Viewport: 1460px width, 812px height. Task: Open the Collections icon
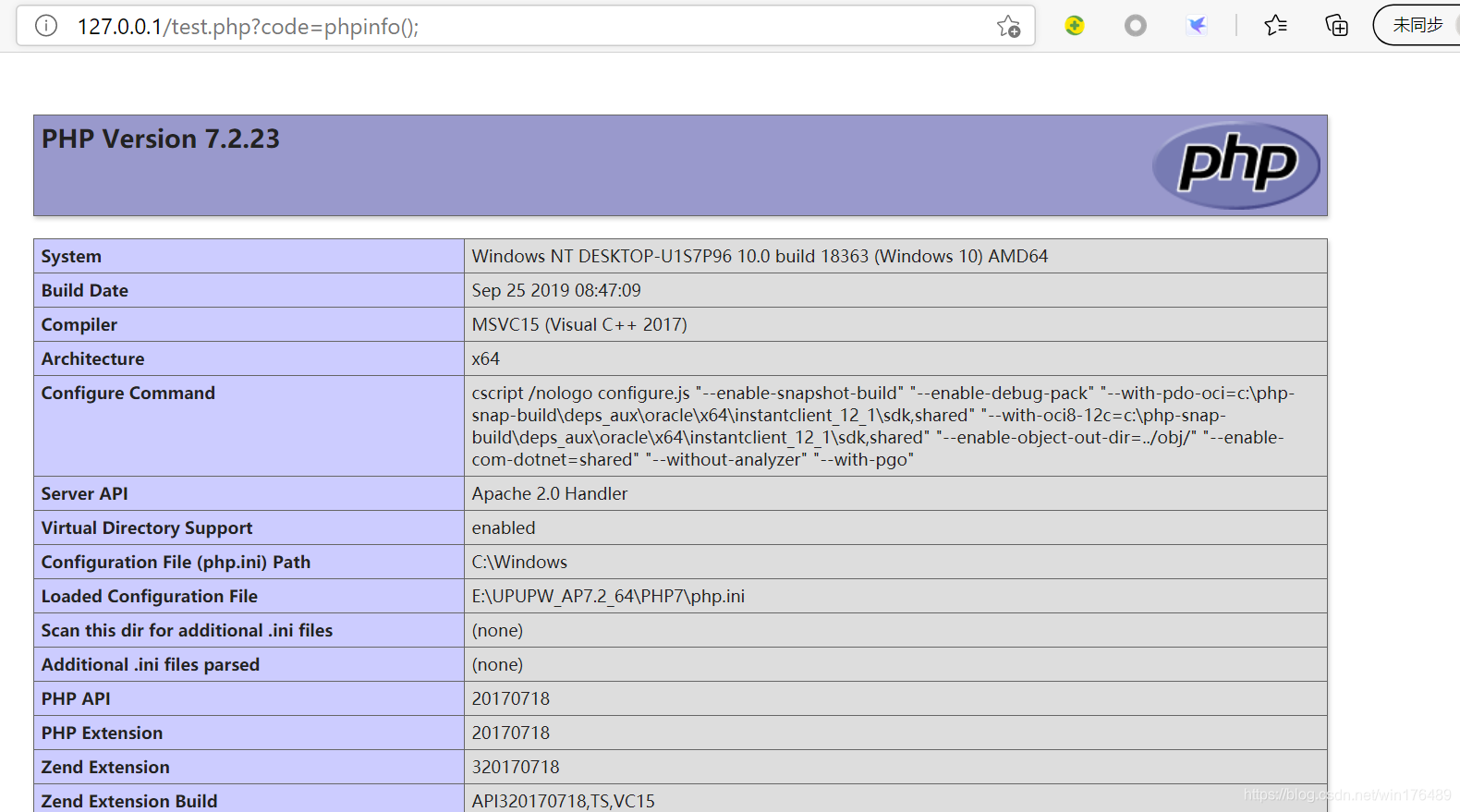[x=1336, y=26]
